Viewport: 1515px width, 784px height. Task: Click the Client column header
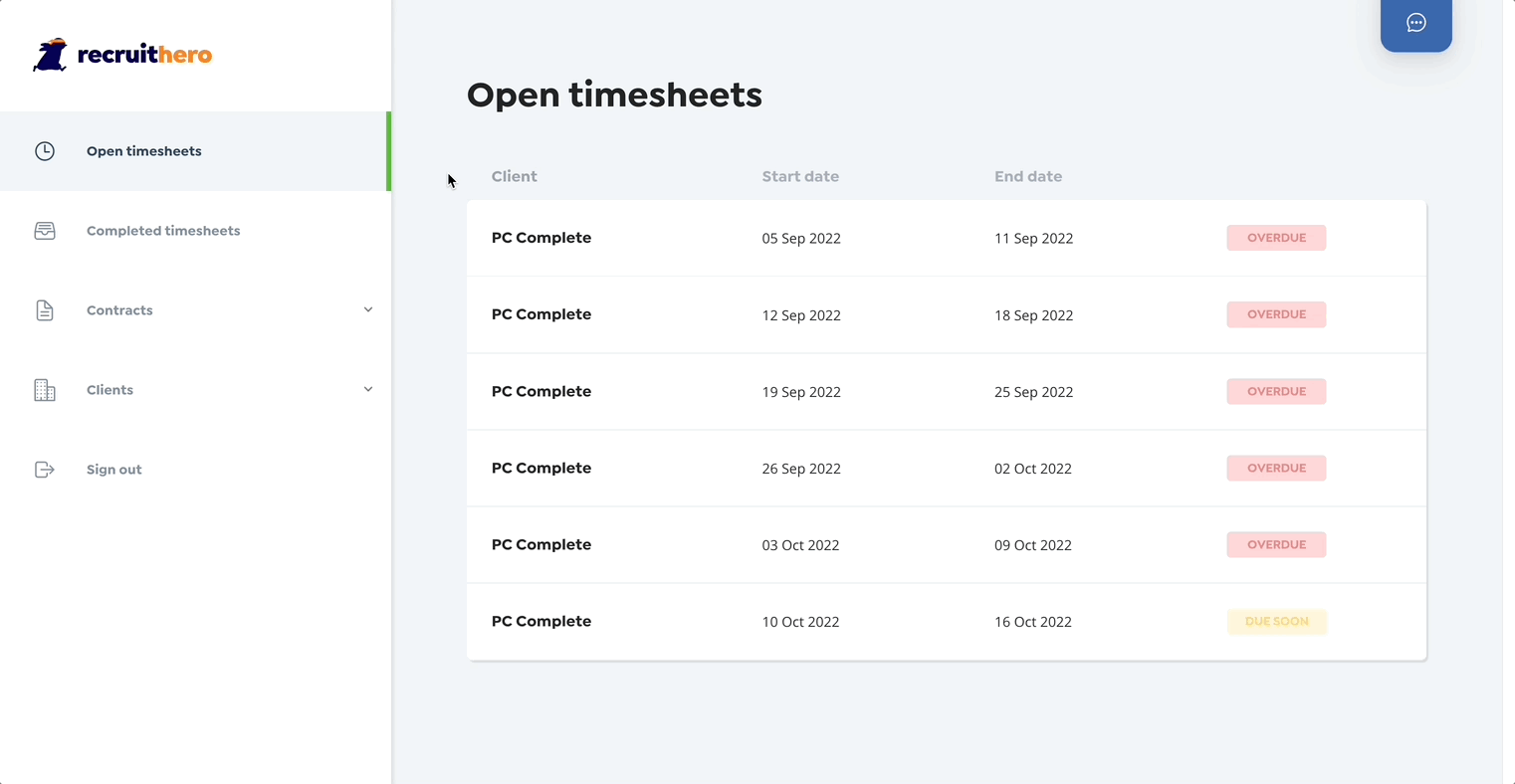click(x=514, y=176)
